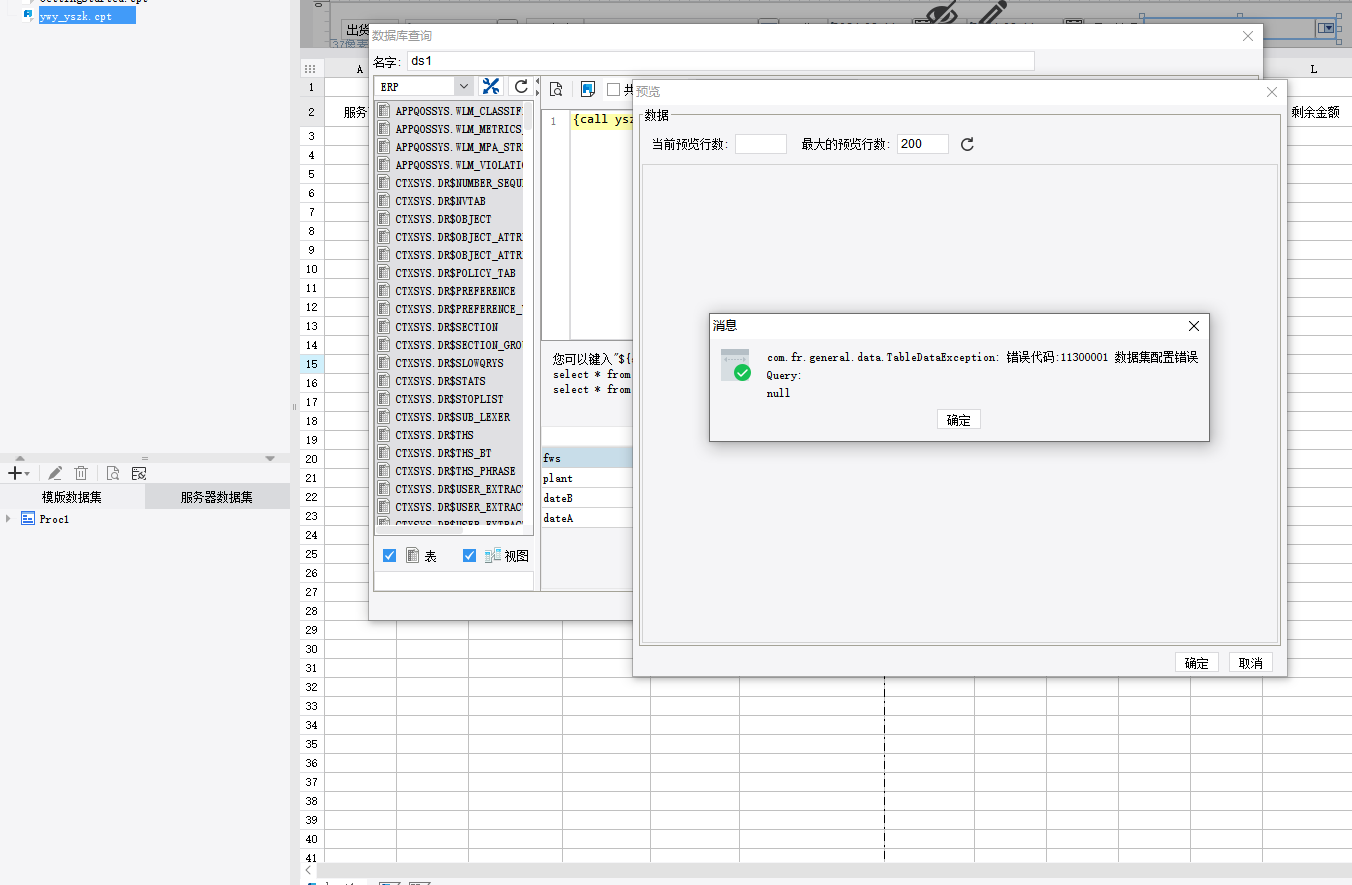The image size is (1352, 885).
Task: Expand the dataset panel with the down triangle
Action: click(269, 458)
